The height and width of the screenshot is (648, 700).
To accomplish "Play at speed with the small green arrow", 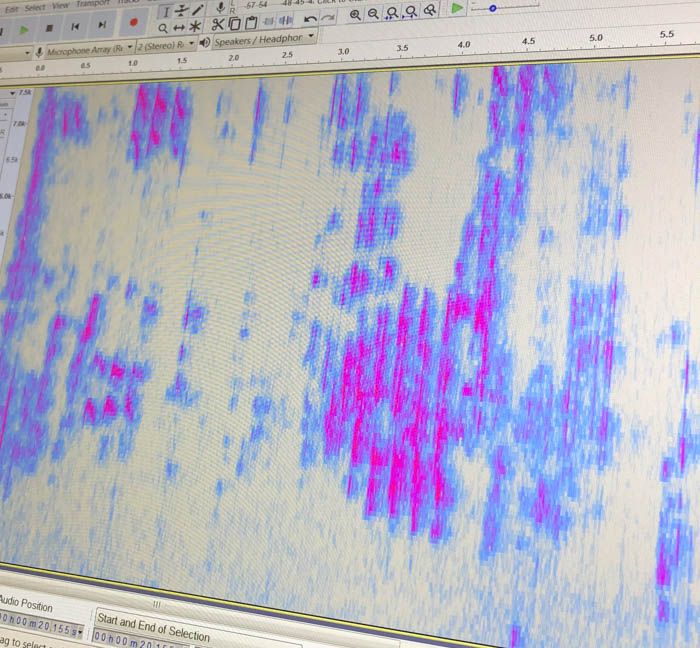I will click(457, 8).
